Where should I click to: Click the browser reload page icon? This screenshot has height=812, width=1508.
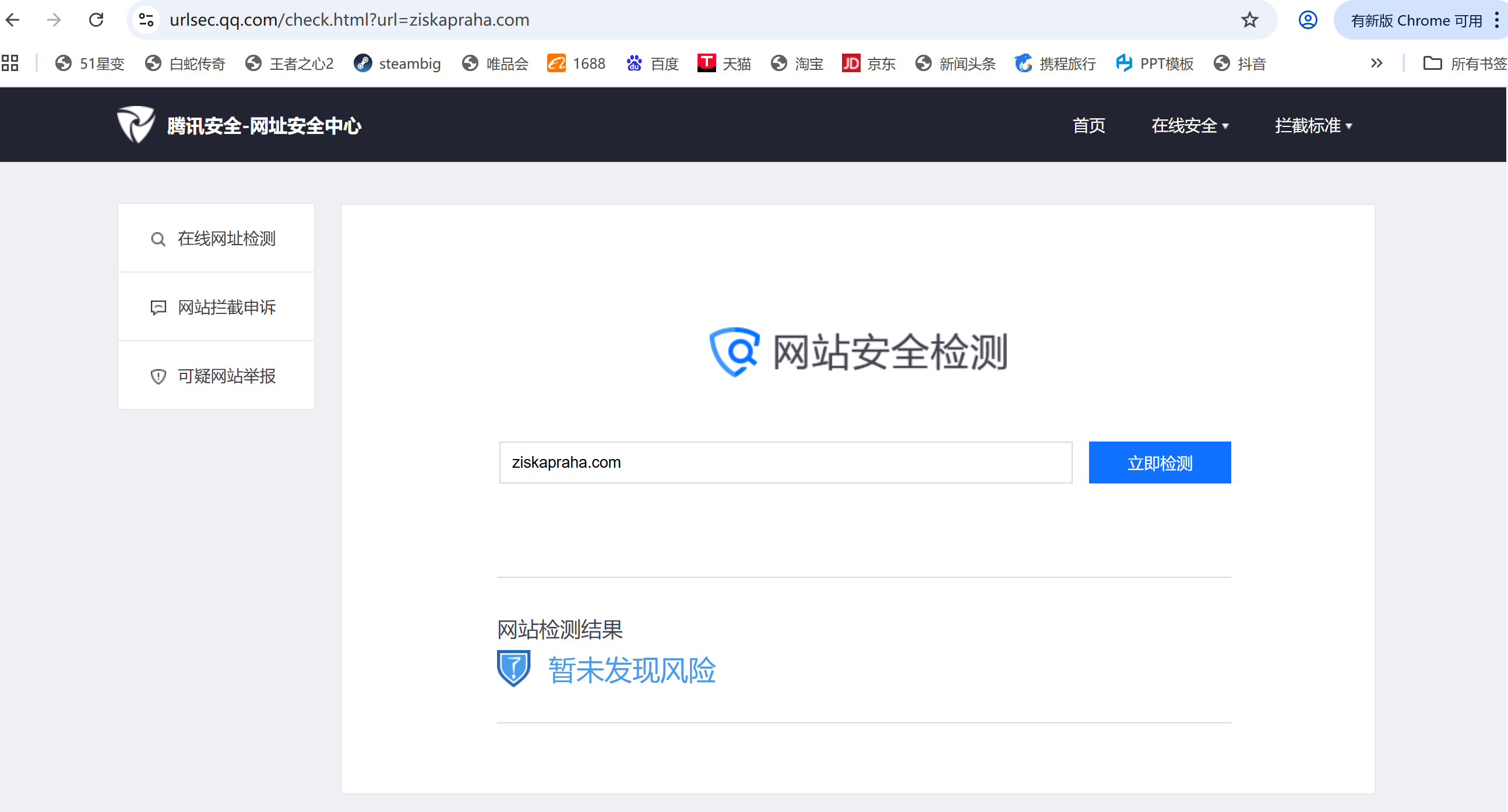[x=96, y=20]
